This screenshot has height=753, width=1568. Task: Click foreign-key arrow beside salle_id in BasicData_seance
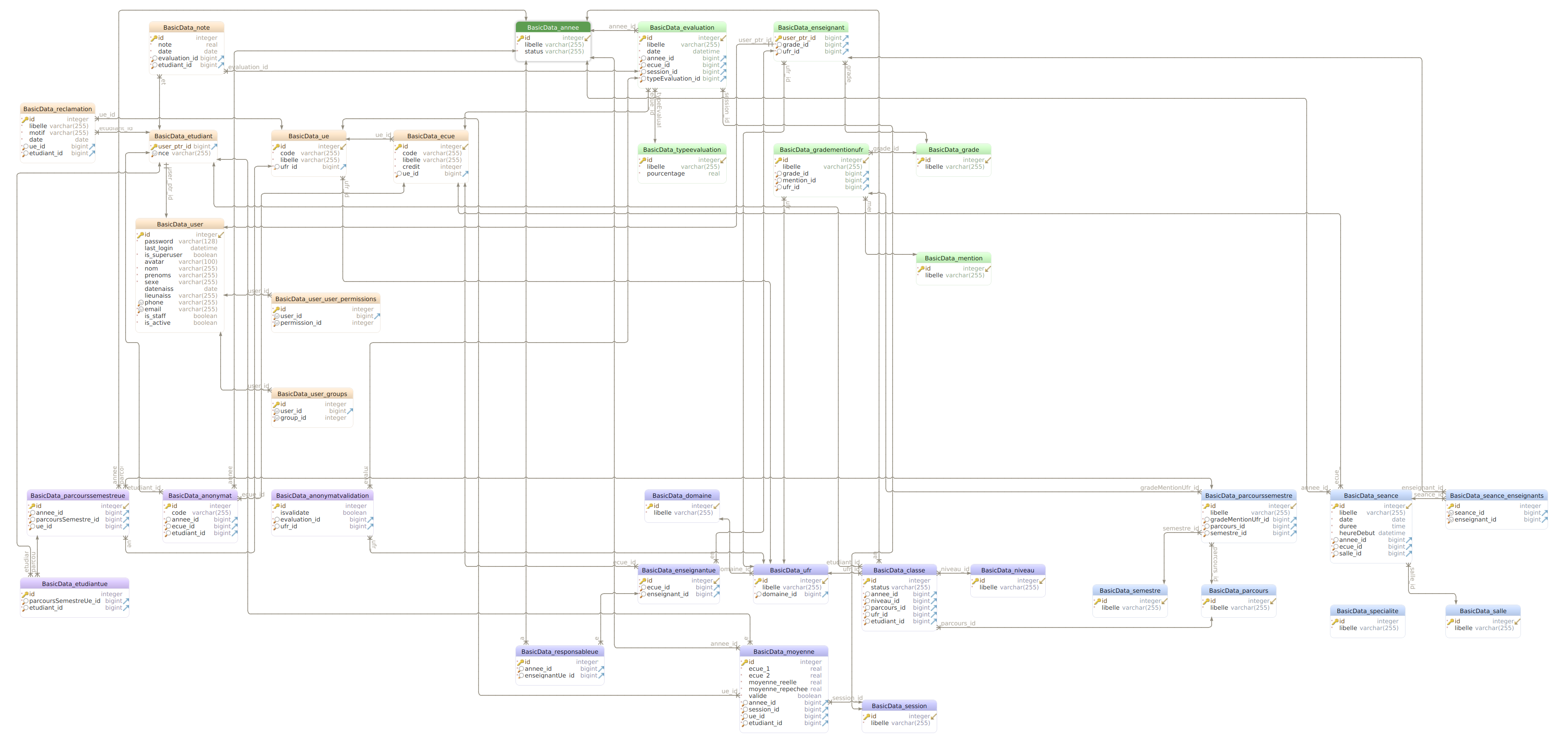coord(1408,553)
